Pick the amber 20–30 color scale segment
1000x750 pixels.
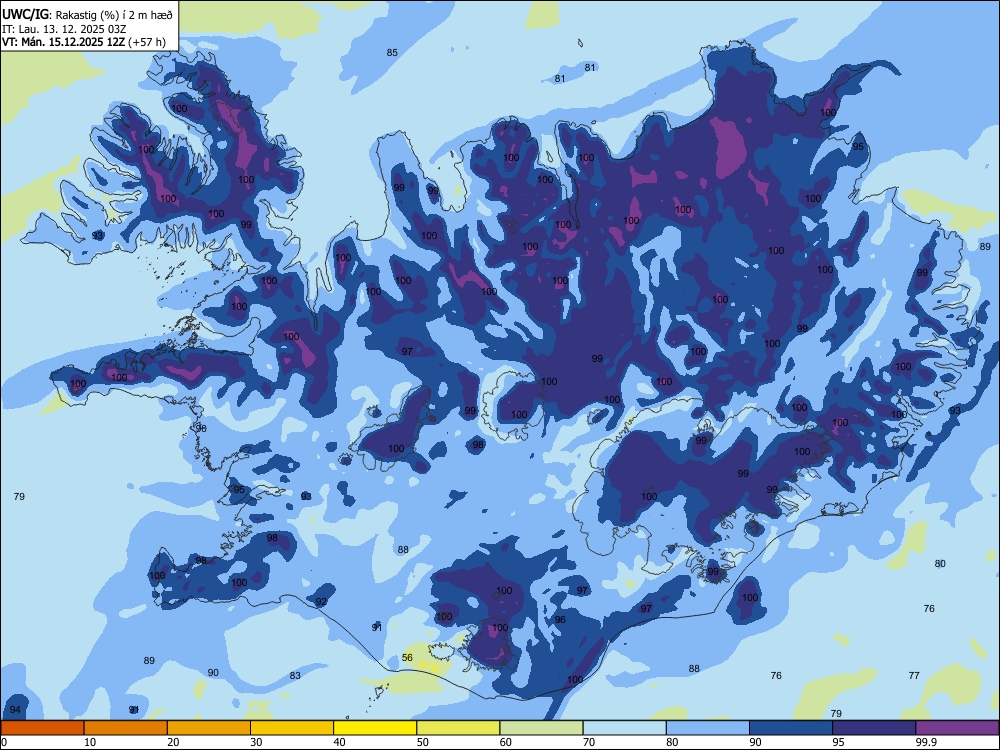coord(209,728)
